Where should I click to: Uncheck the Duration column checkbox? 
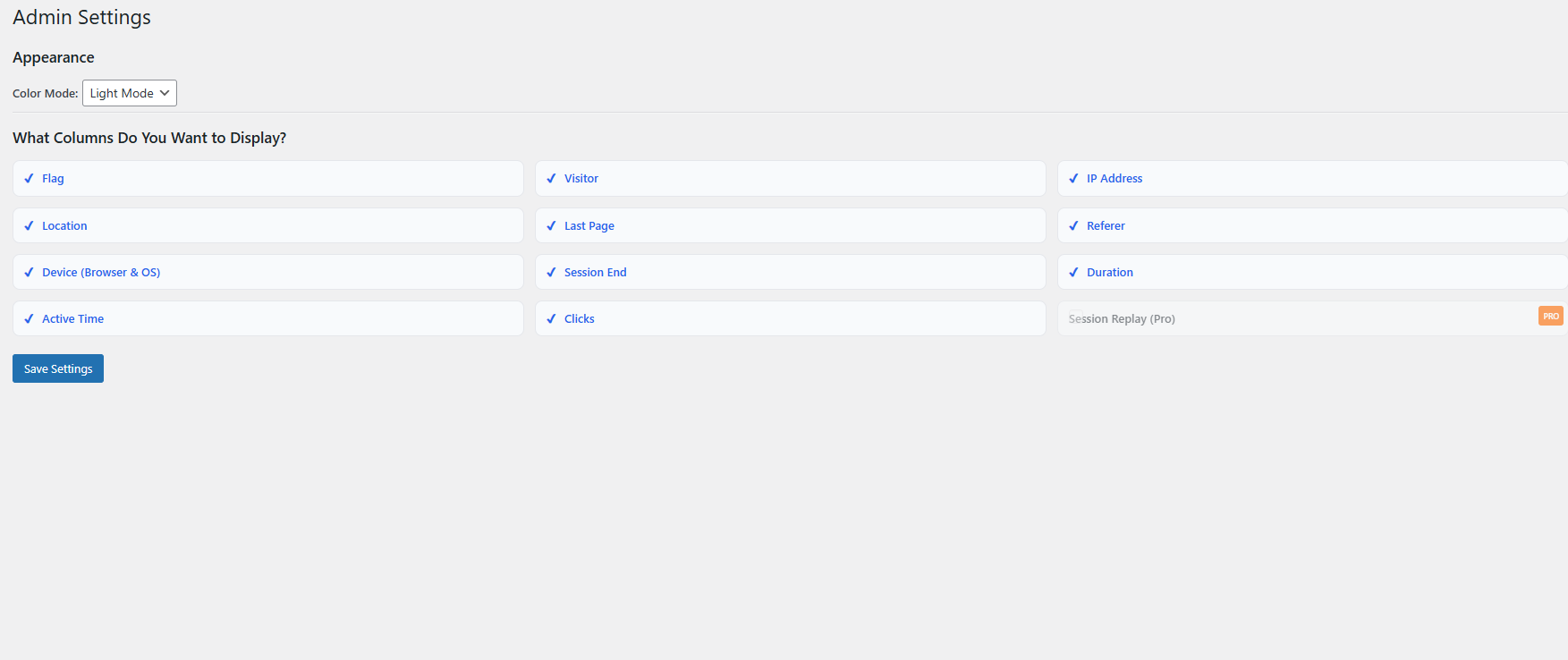click(1073, 273)
